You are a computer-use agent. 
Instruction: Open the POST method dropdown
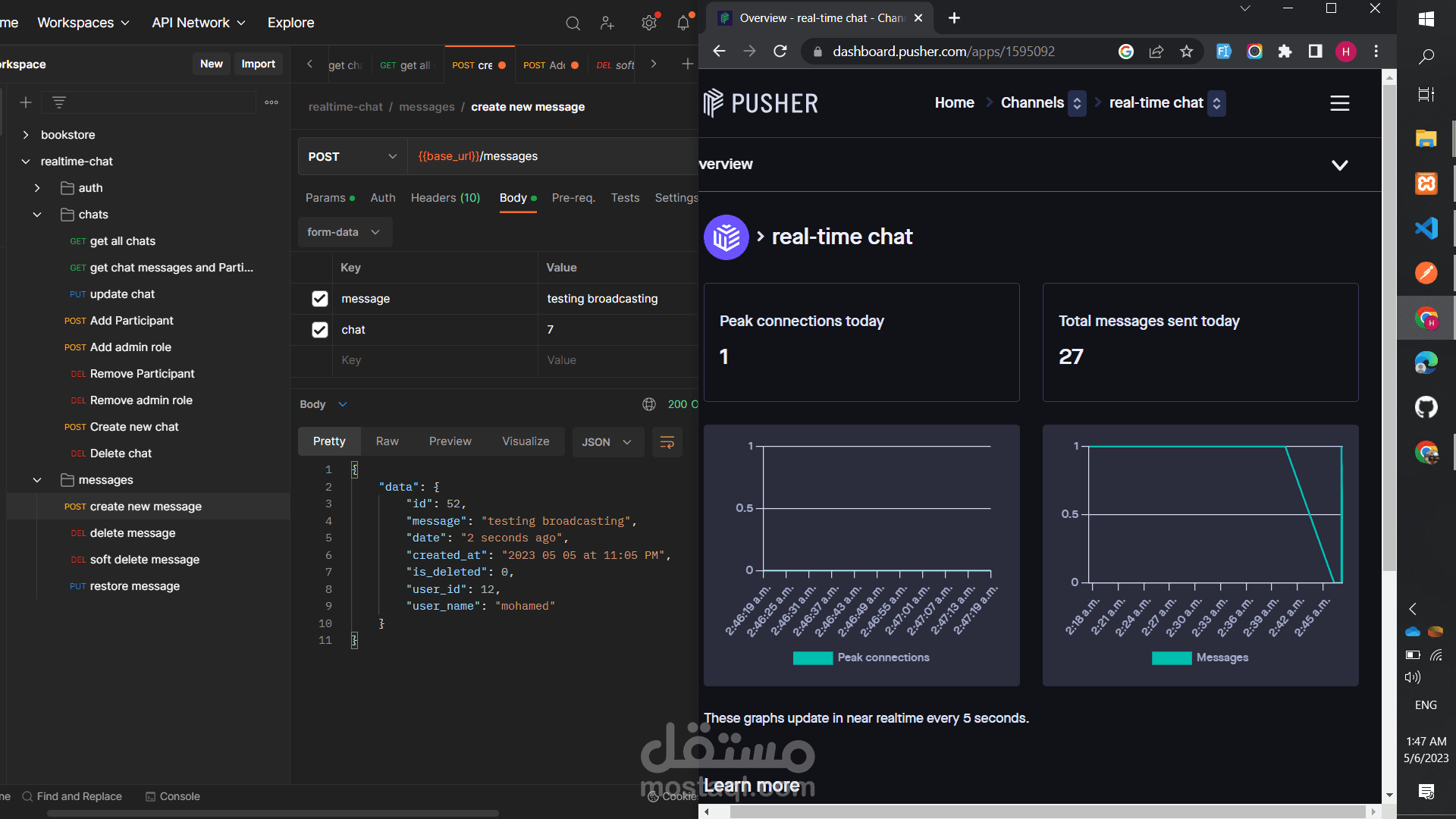coord(352,156)
